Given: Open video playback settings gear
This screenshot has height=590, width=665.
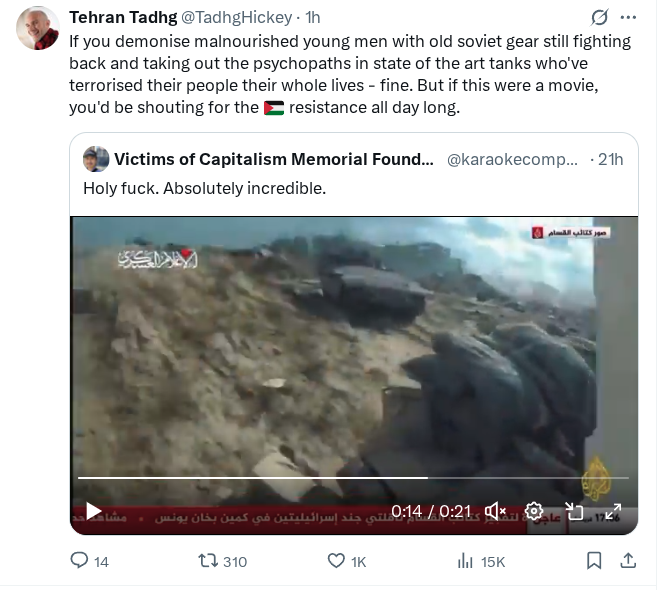Looking at the screenshot, I should [x=534, y=511].
